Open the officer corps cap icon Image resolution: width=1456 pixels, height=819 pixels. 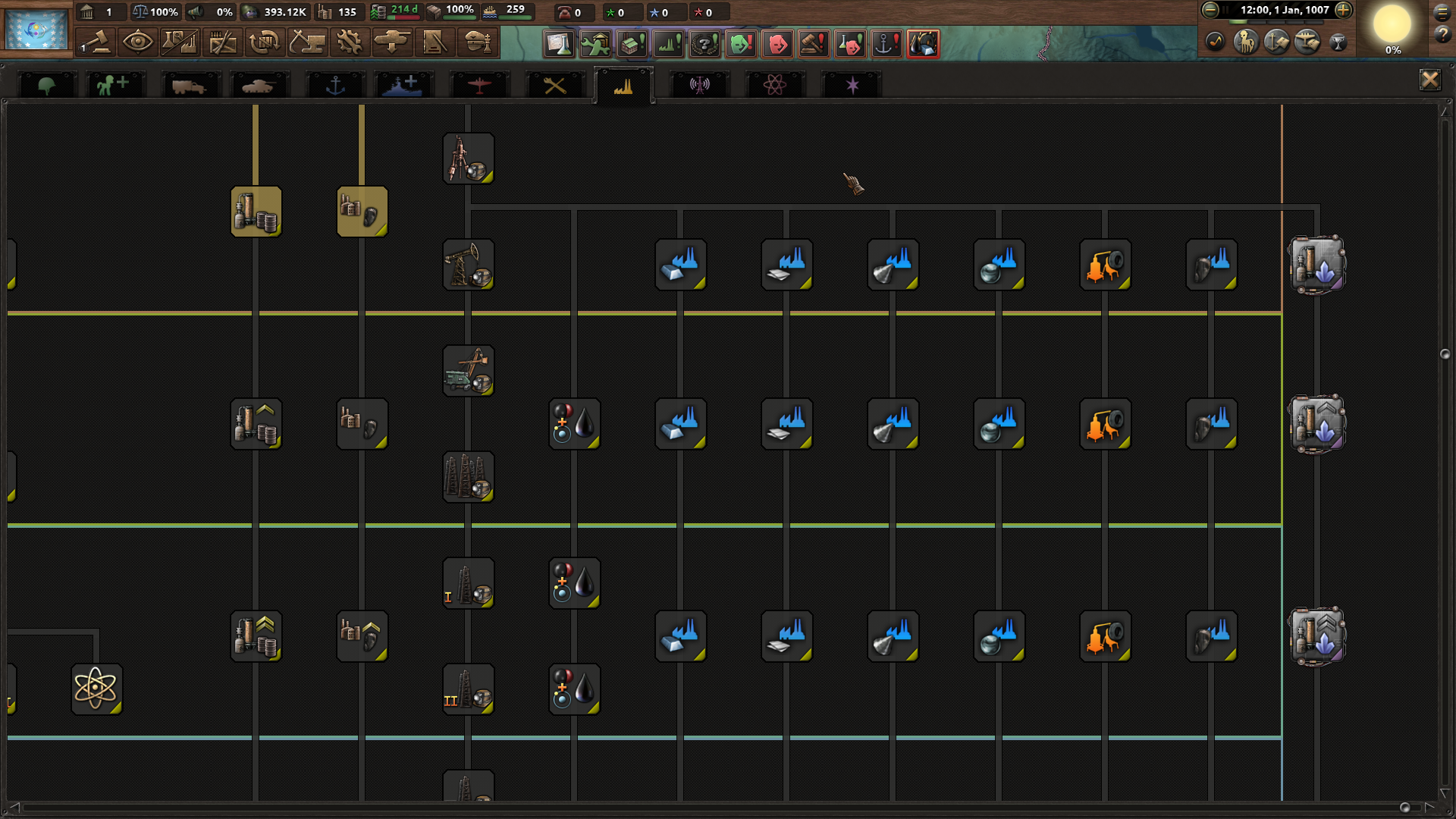[477, 42]
